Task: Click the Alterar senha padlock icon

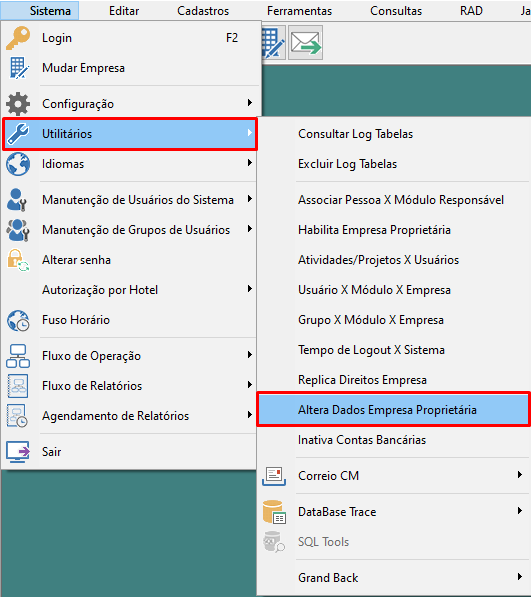Action: pyautogui.click(x=18, y=260)
